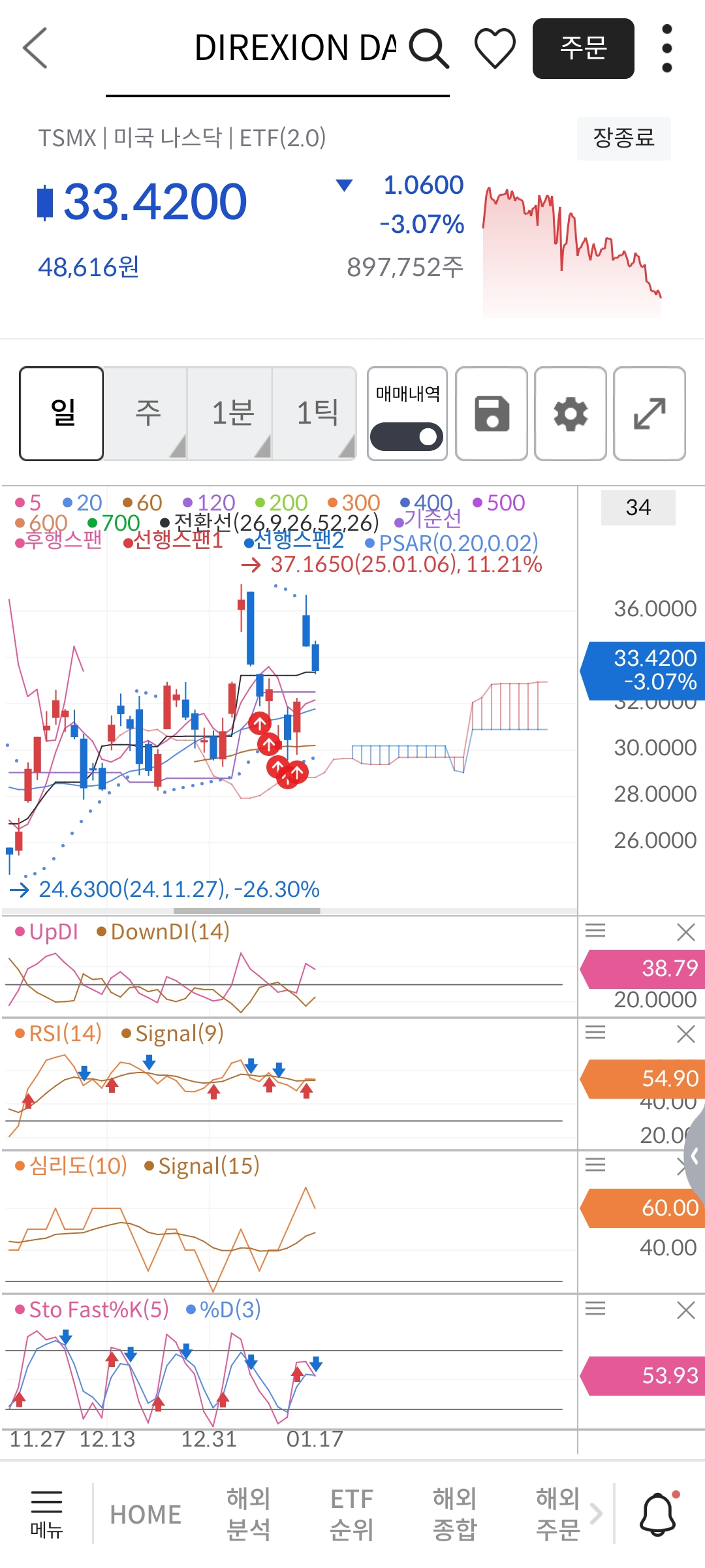Toggle 매매내역 trade history switch
The image size is (705, 1568).
pyautogui.click(x=407, y=437)
